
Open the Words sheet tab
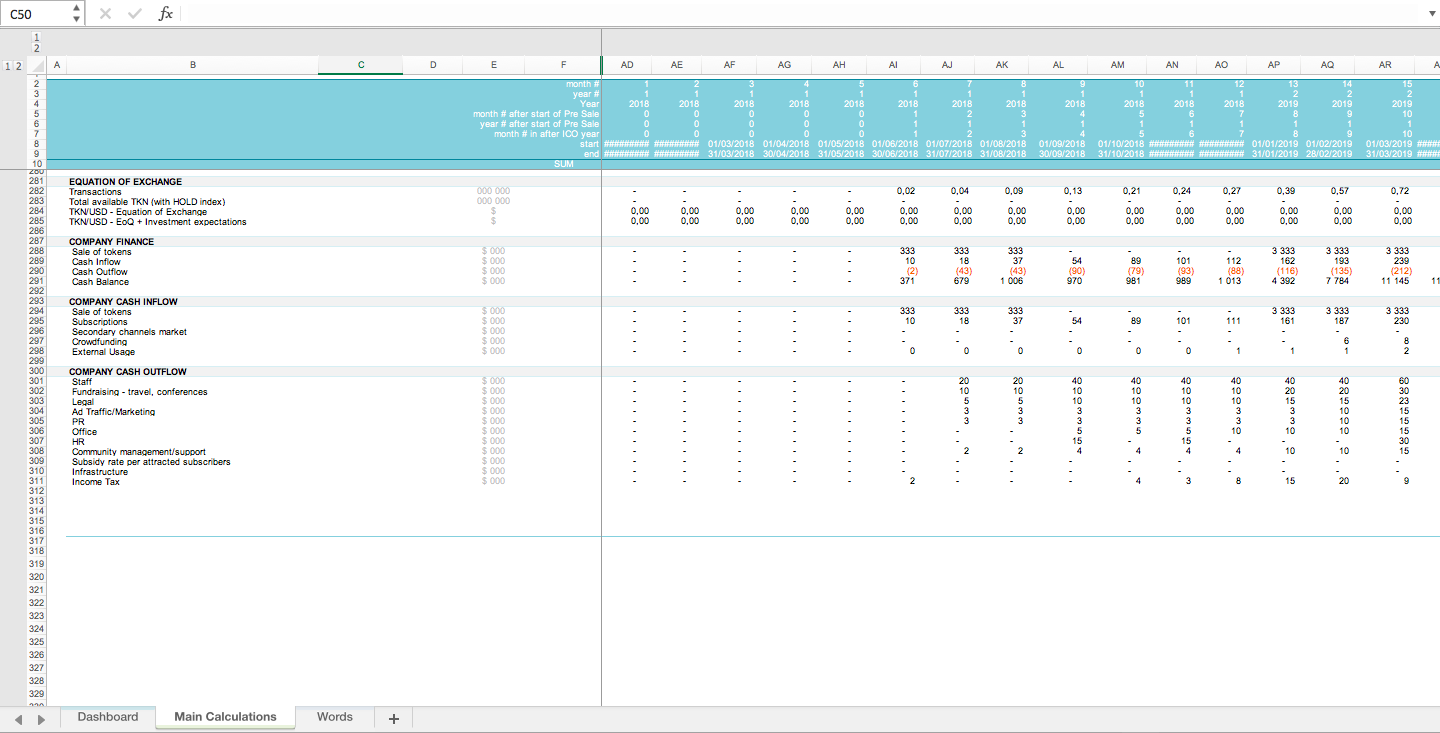click(335, 717)
